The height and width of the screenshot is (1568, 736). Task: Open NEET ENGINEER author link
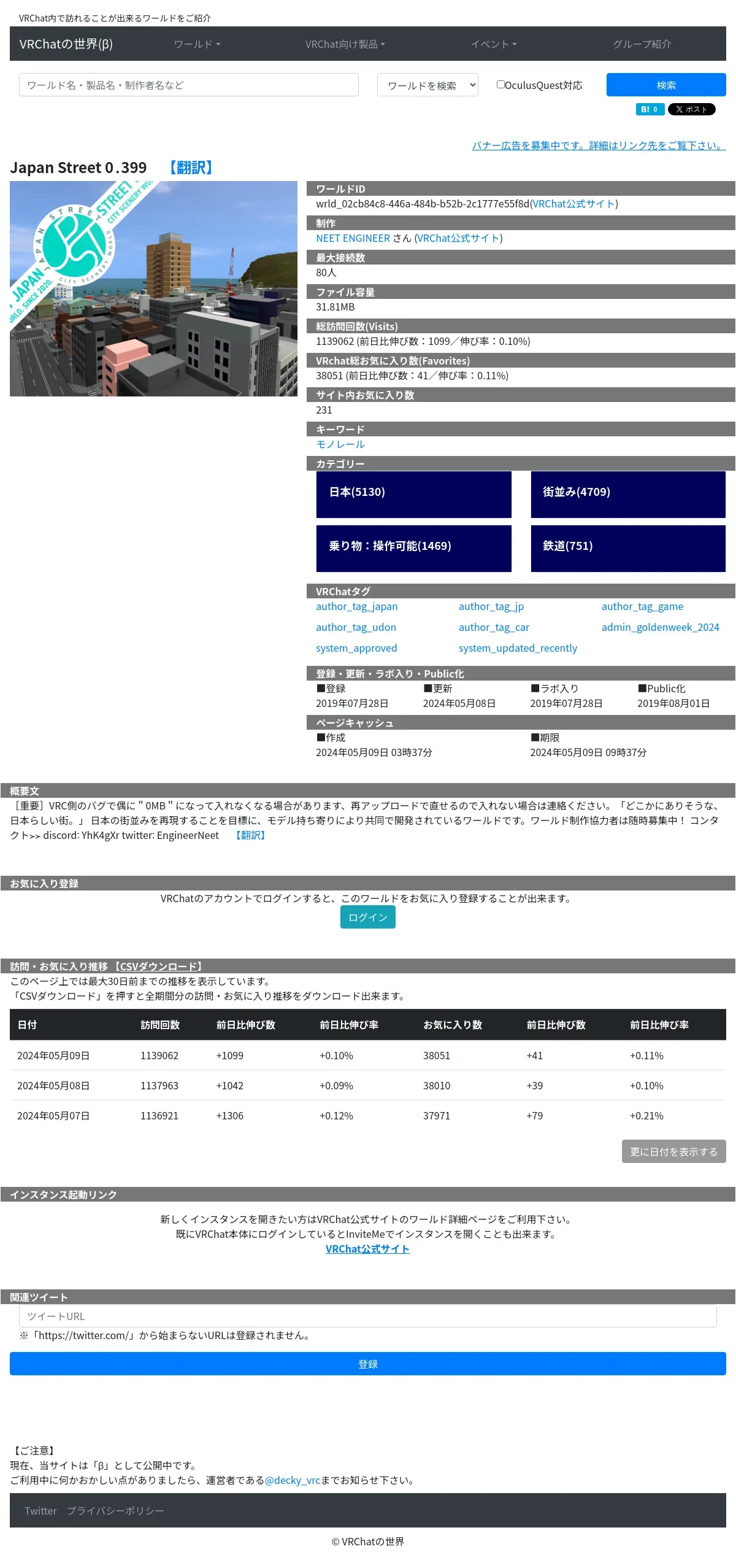coord(353,238)
